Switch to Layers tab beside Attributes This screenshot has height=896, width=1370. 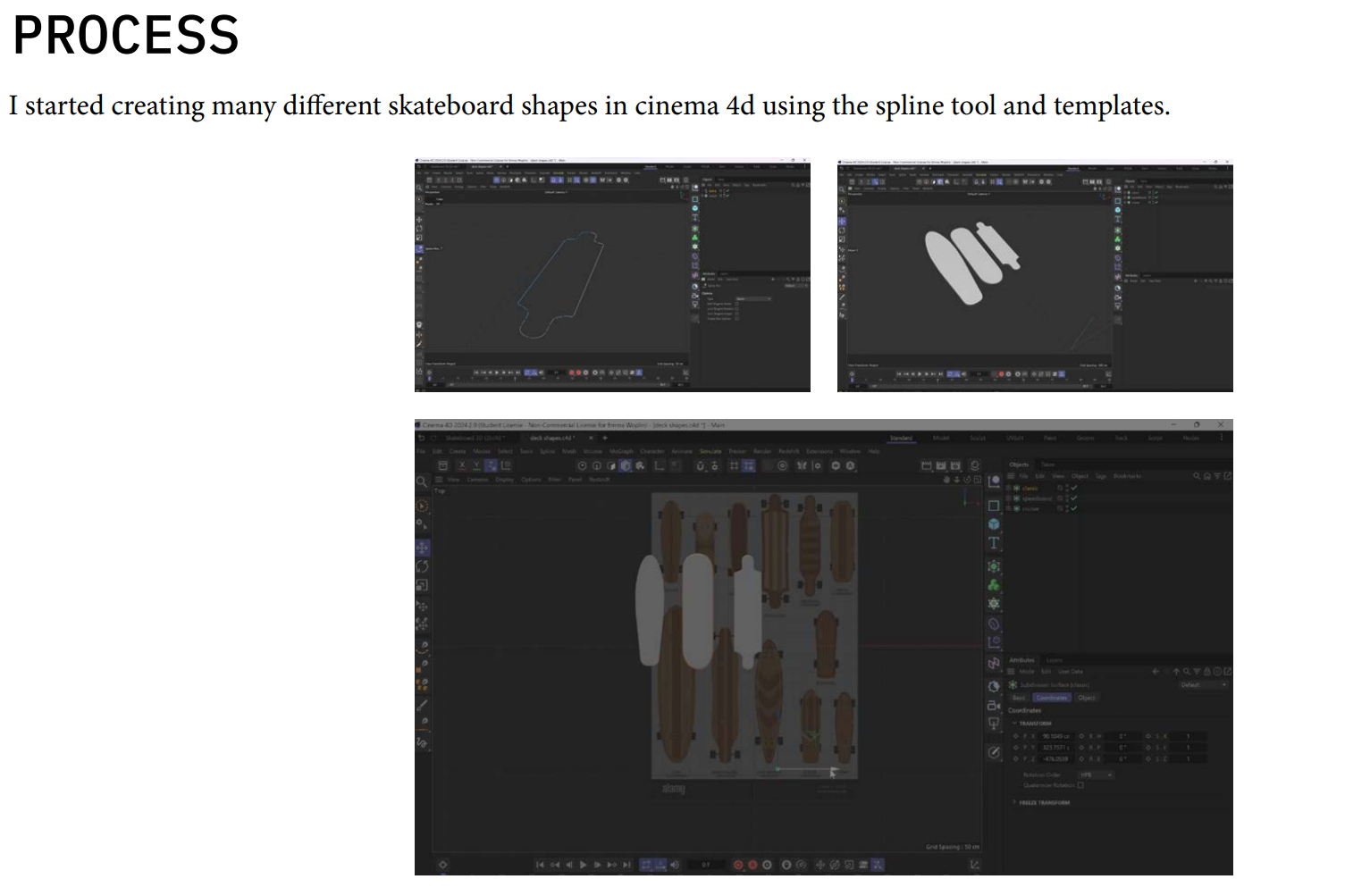tap(1055, 660)
